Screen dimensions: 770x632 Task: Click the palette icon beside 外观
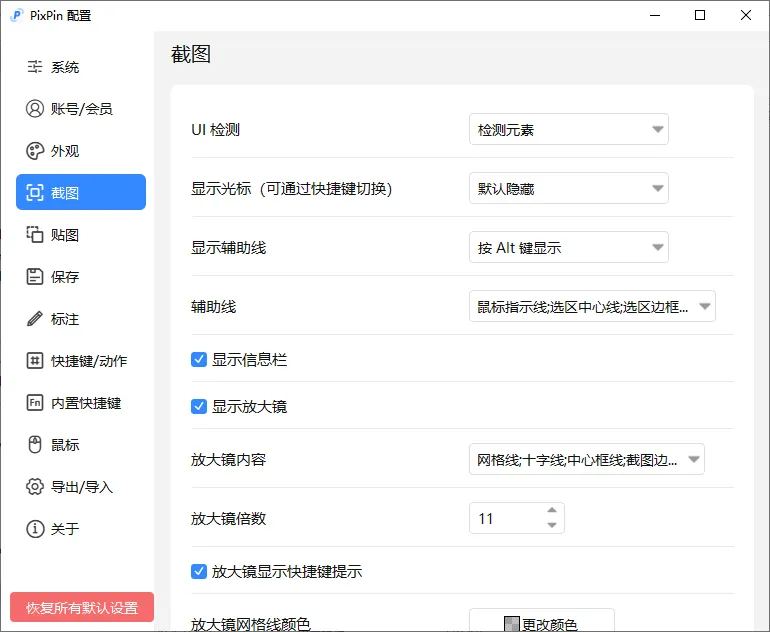click(x=35, y=151)
